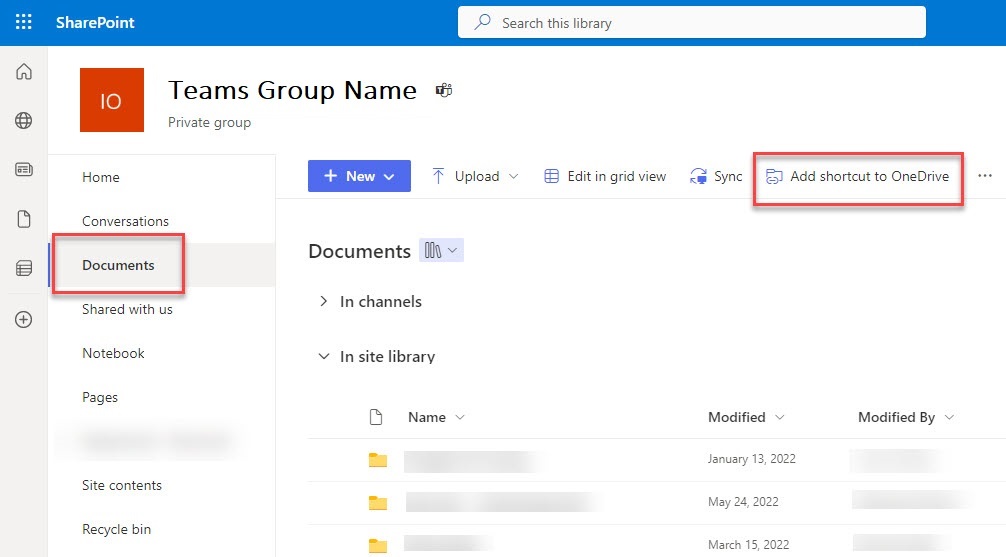
Task: Open the library view switcher dropdown
Action: [x=441, y=250]
